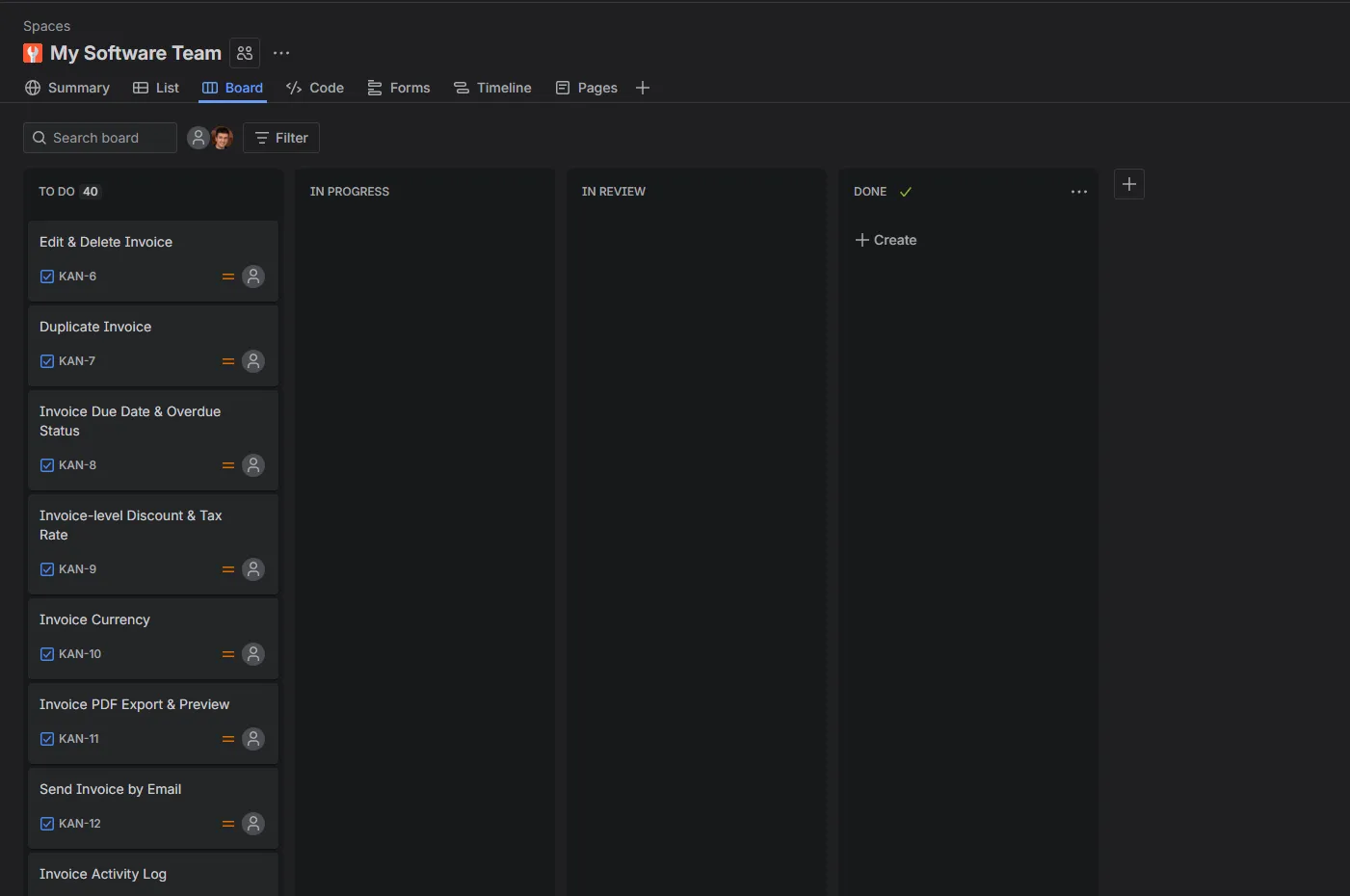Click Create in the Done column

point(886,240)
